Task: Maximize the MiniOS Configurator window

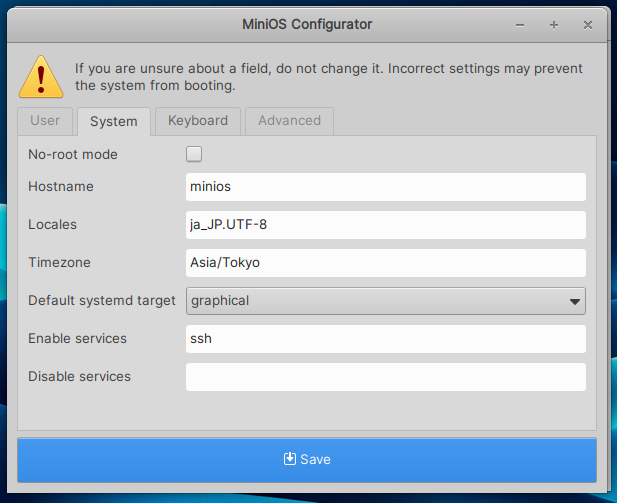Action: tap(554, 23)
